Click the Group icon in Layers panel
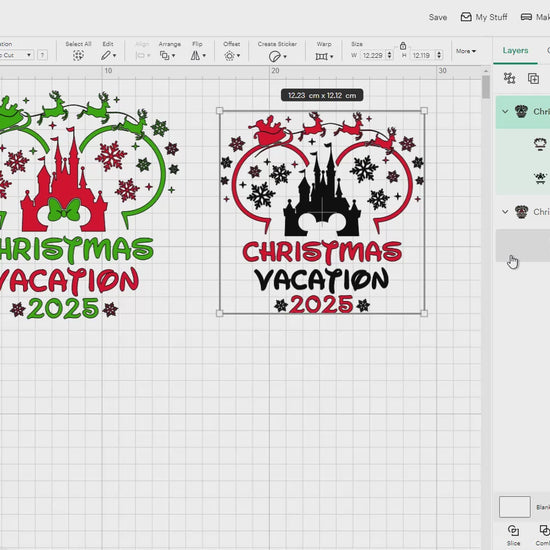This screenshot has width=550, height=550. pyautogui.click(x=509, y=78)
